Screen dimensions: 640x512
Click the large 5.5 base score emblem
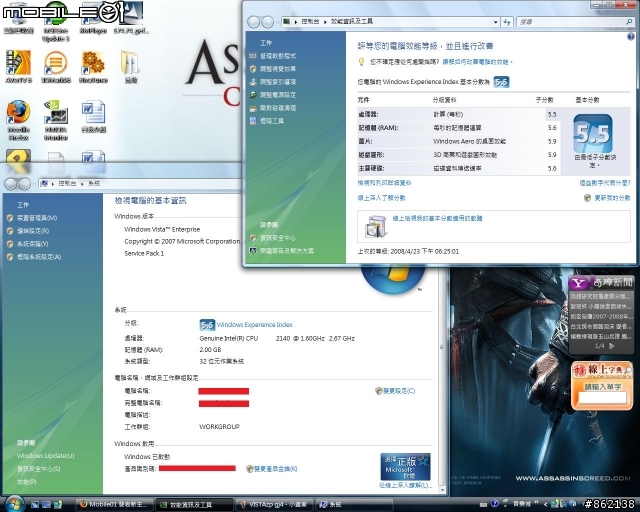593,134
